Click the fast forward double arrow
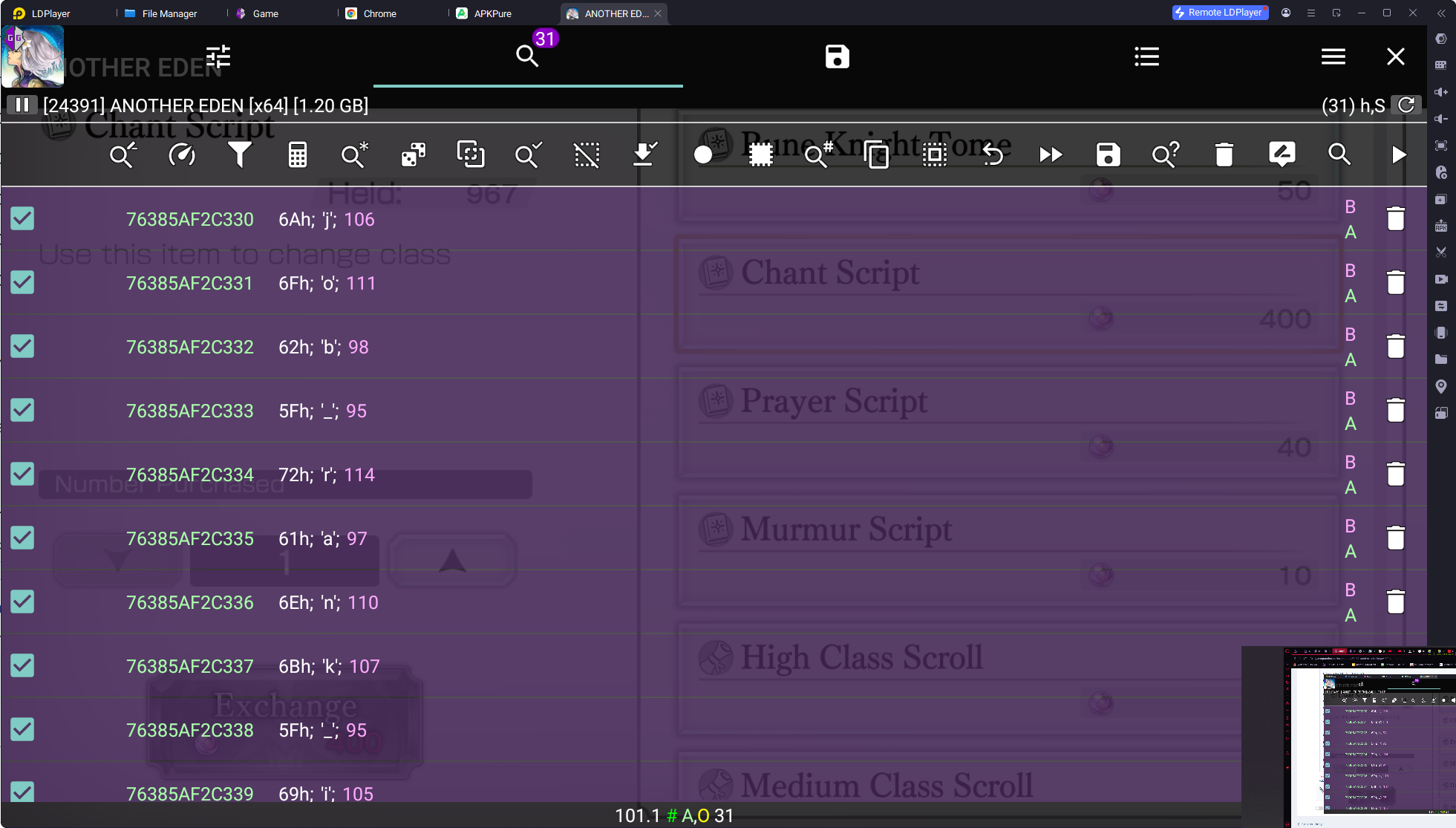 pyautogui.click(x=1051, y=154)
